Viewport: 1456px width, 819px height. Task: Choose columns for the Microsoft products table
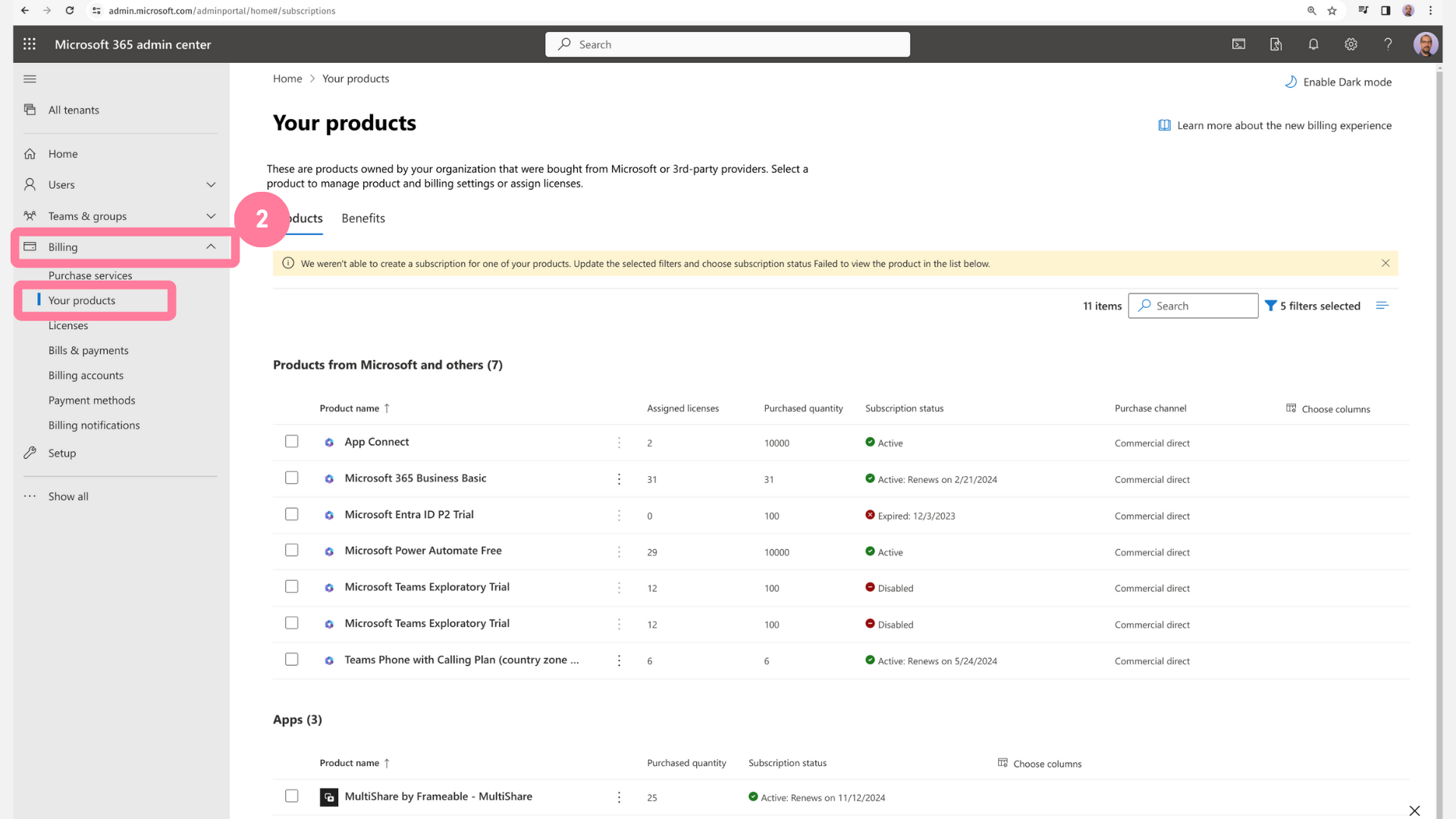click(x=1328, y=409)
